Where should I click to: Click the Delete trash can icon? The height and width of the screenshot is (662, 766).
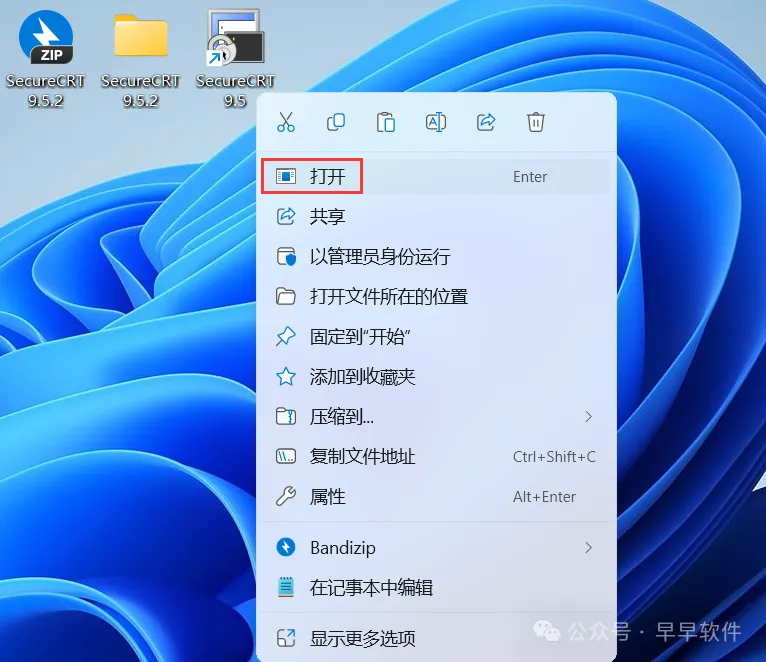(x=536, y=122)
